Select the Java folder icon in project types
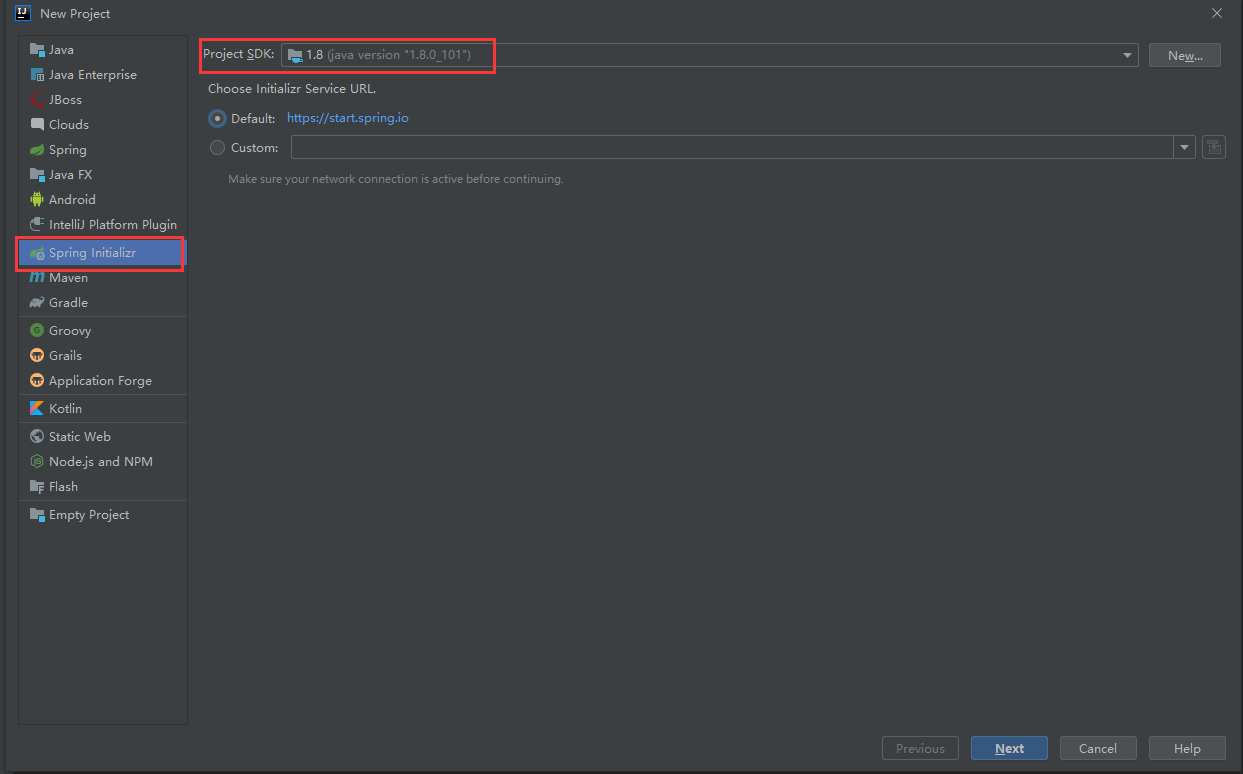The width and height of the screenshot is (1243, 774). pyautogui.click(x=37, y=50)
